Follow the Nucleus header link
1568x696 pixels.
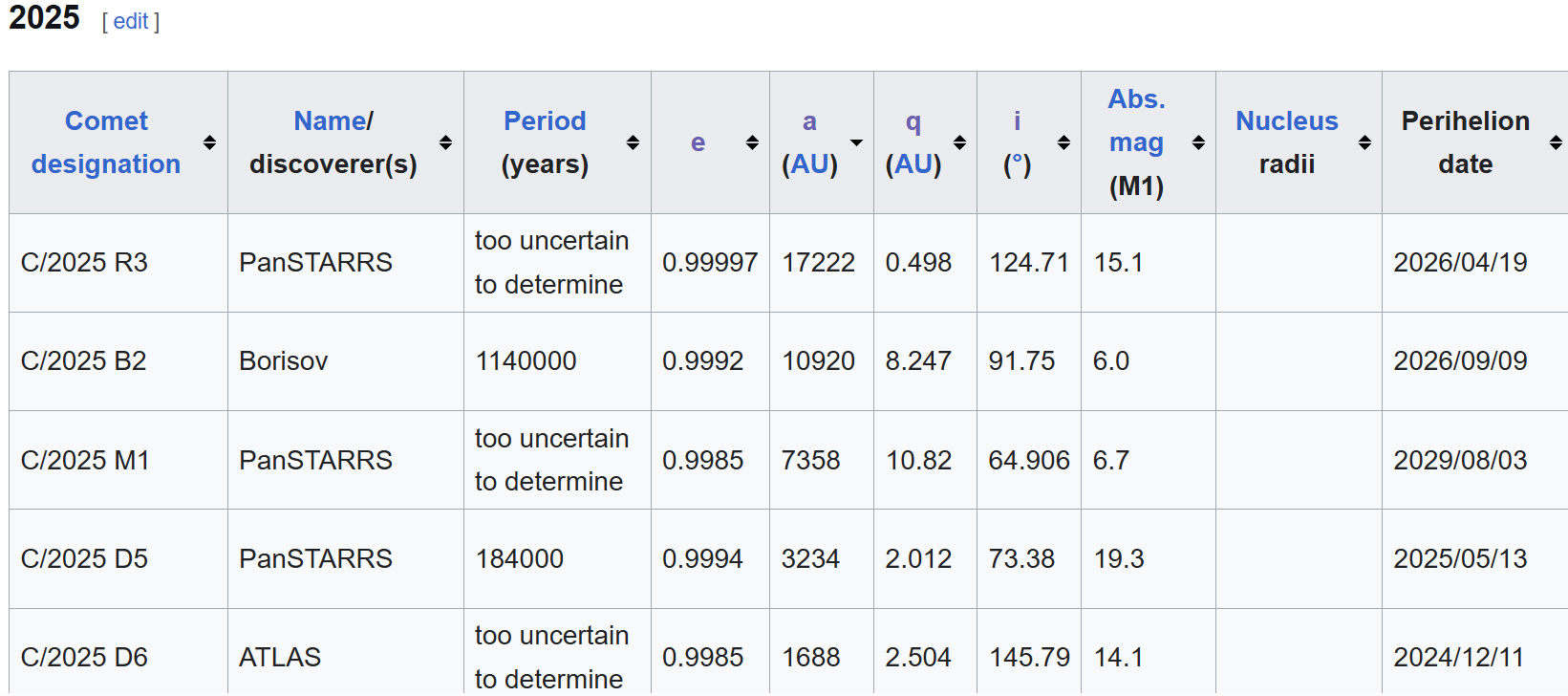click(x=1286, y=121)
